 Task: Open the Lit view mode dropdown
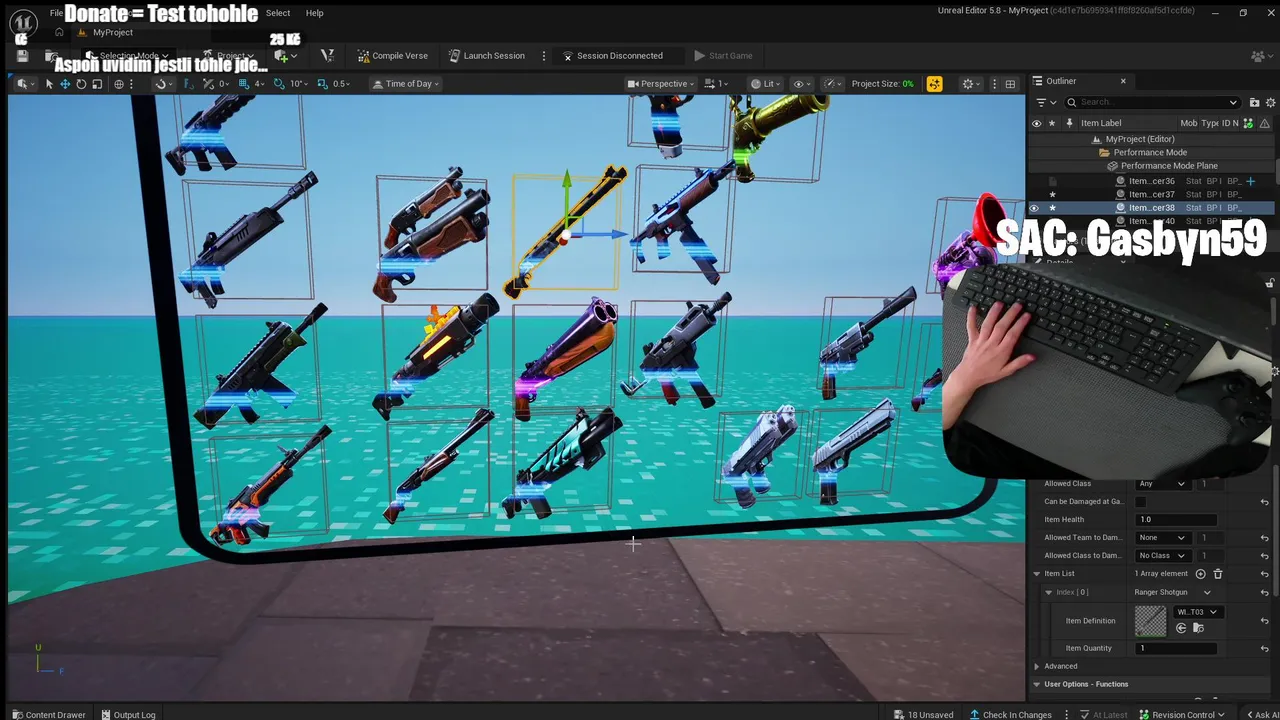766,84
